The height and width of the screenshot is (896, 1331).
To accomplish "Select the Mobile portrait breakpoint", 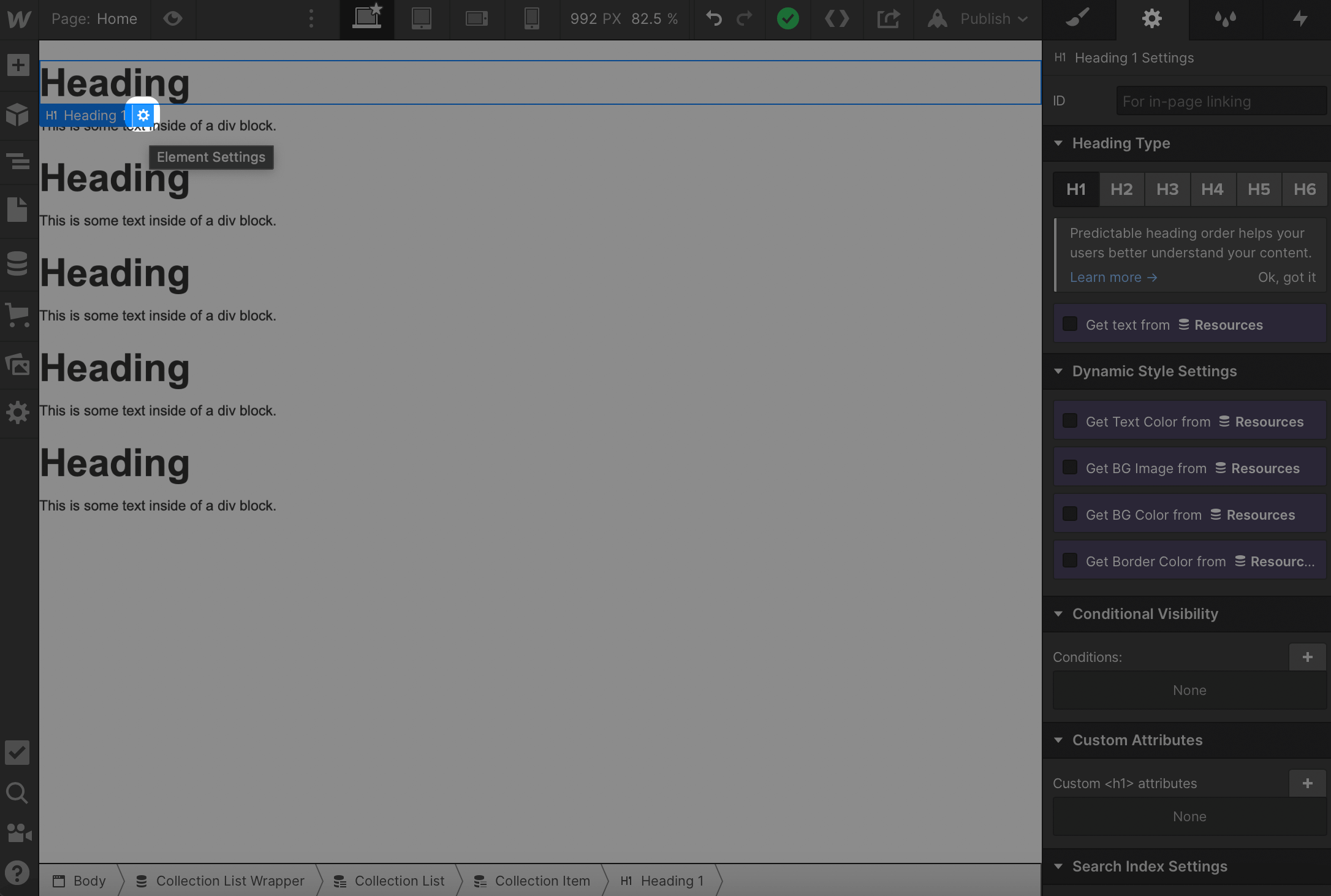I will point(532,19).
